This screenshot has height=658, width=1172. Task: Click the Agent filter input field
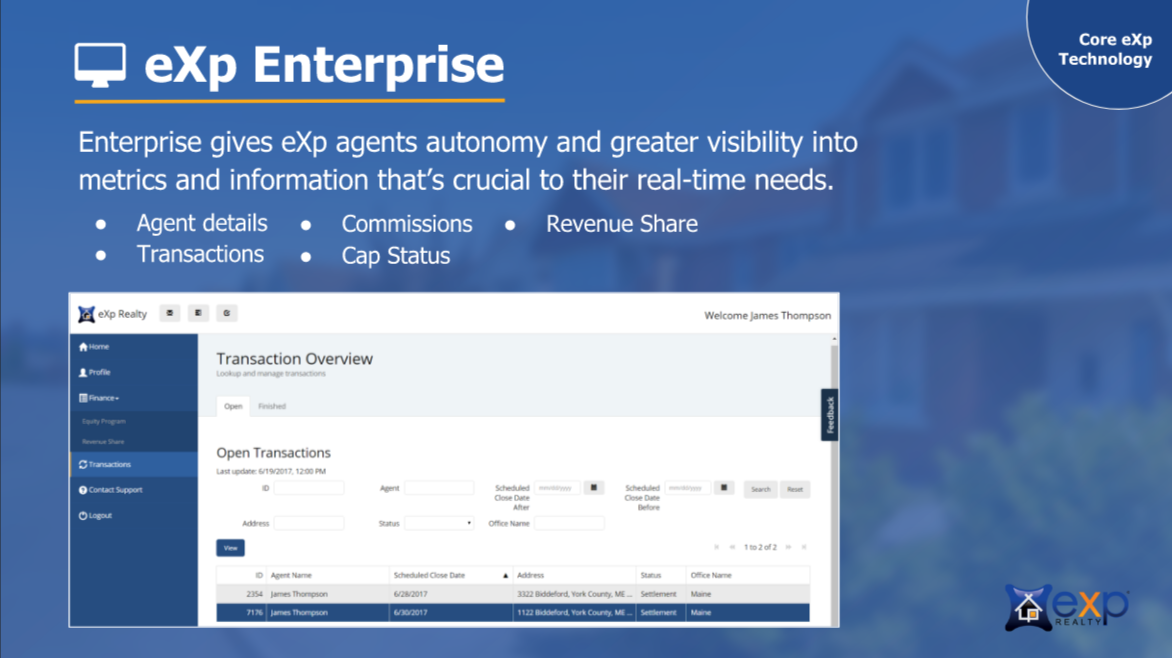click(x=439, y=488)
